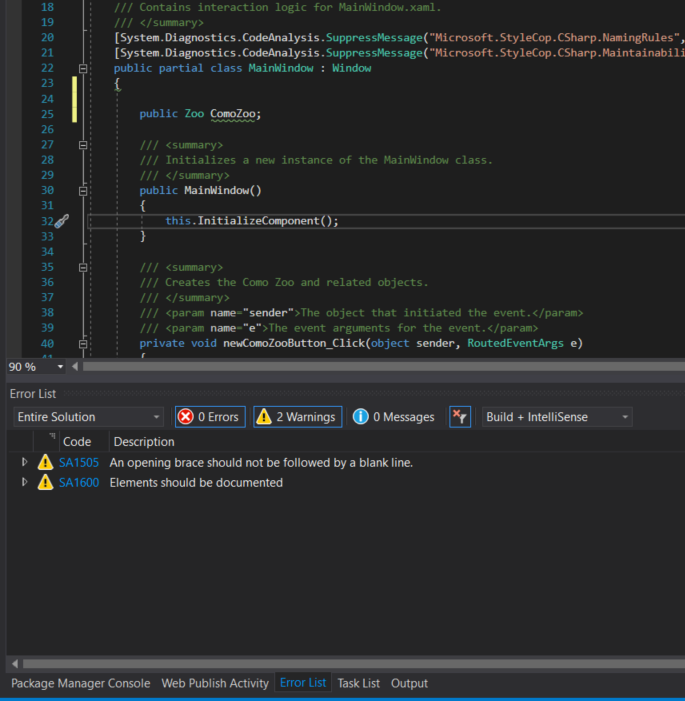This screenshot has height=701, width=685.
Task: Click 'An opening brace should not be followed' description
Action: pyautogui.click(x=261, y=462)
